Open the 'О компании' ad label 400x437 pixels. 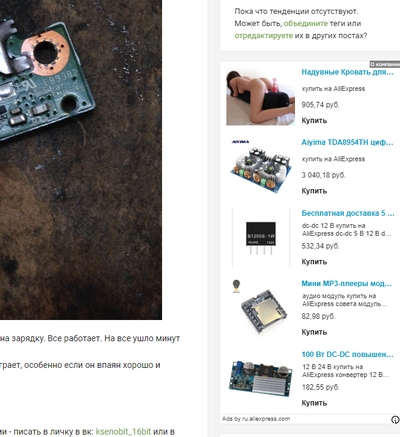(385, 64)
